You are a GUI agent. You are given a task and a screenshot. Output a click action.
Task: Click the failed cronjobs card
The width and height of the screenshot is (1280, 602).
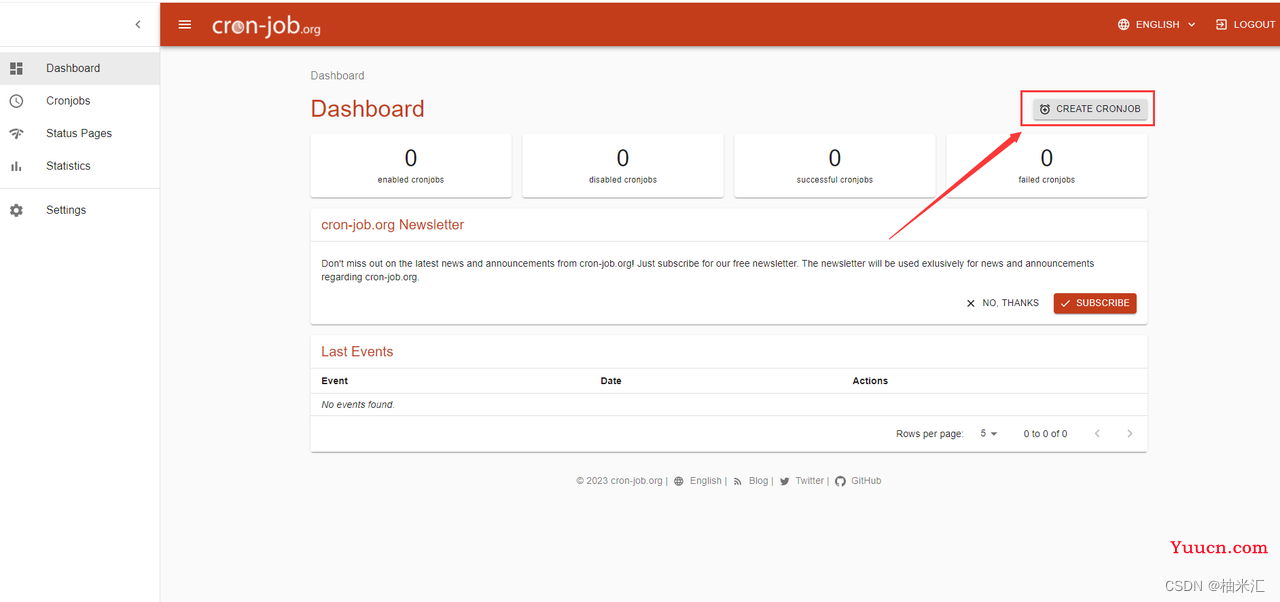coord(1047,166)
